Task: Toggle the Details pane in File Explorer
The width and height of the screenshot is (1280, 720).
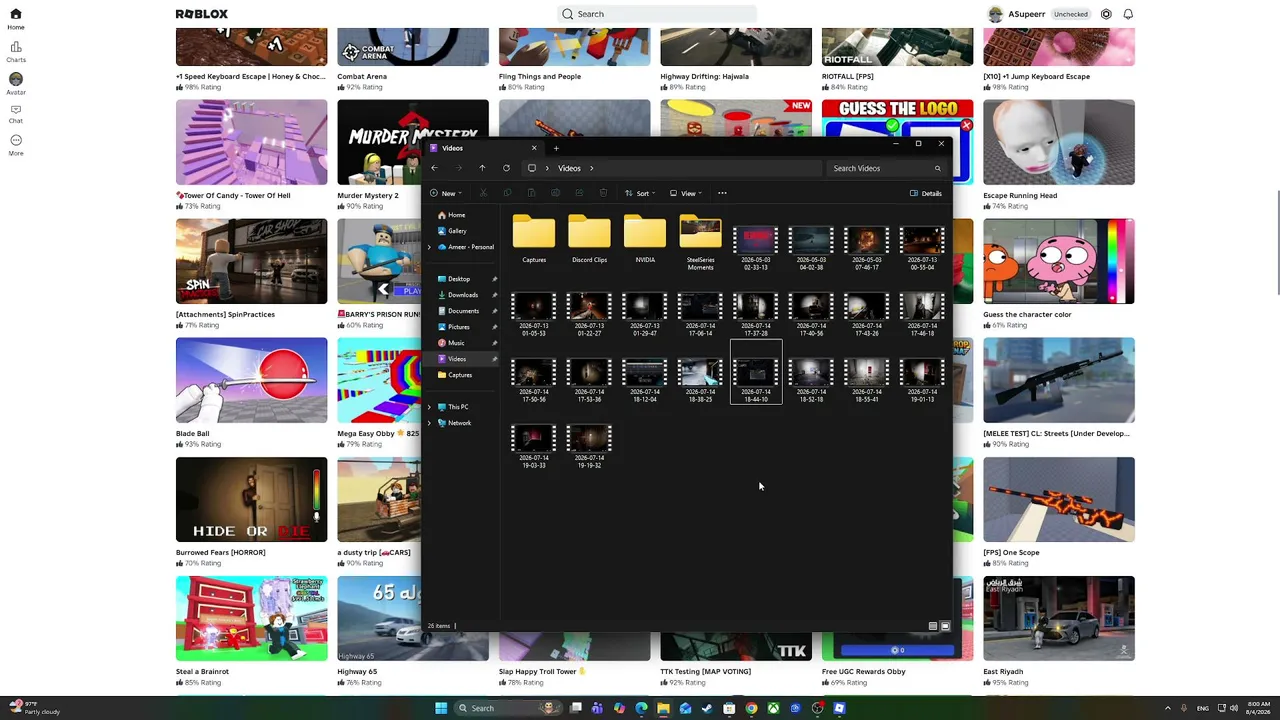Action: [926, 193]
